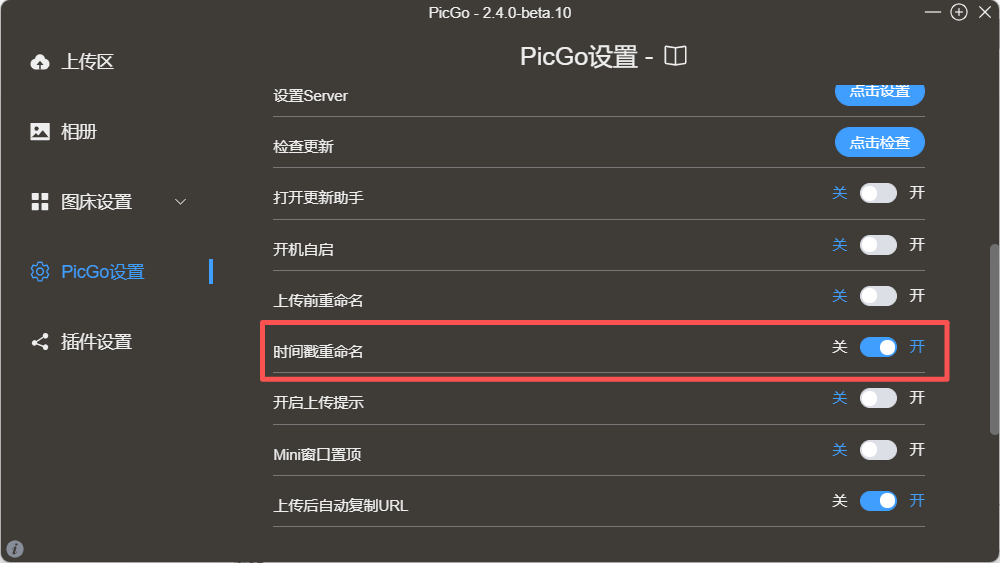Toggle the Mini窗口置顶 switch

click(878, 450)
